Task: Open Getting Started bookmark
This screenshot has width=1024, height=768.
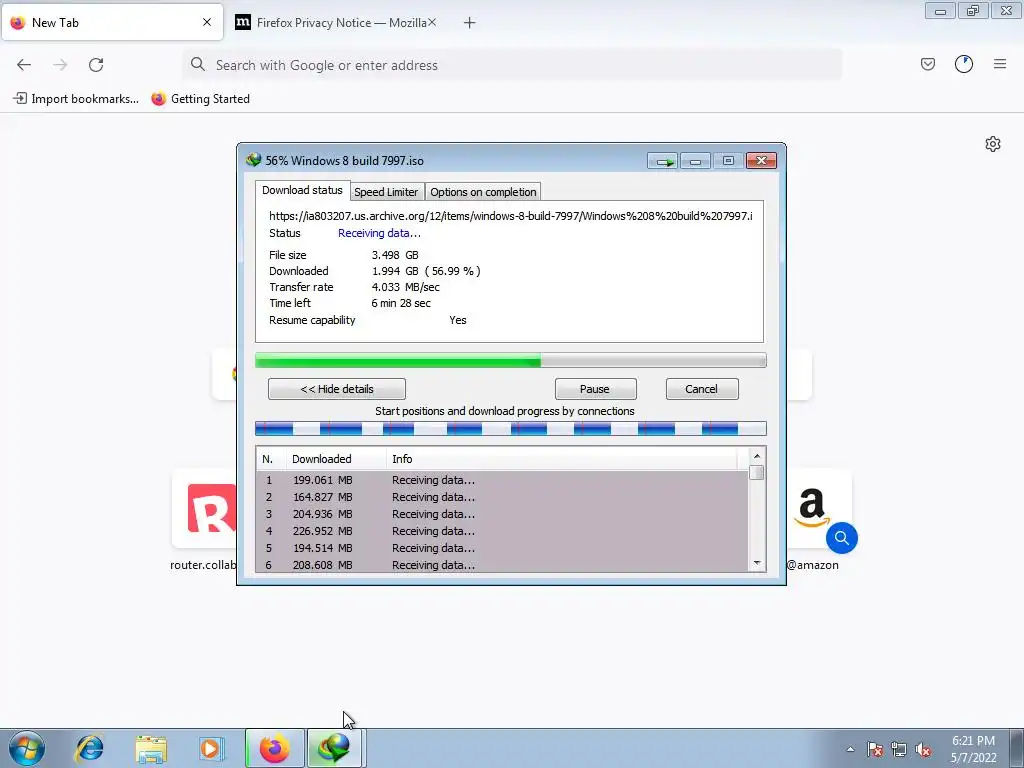Action: (200, 99)
